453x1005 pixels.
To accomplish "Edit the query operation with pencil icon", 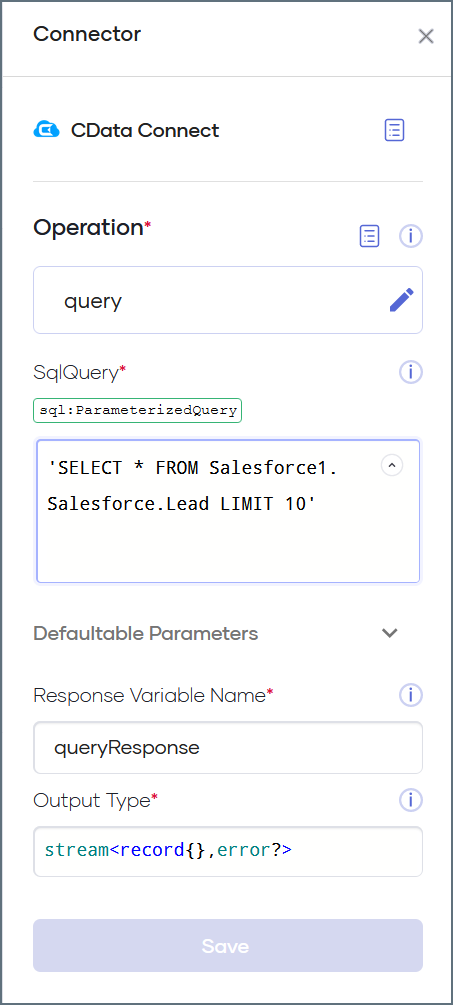I will [x=402, y=300].
